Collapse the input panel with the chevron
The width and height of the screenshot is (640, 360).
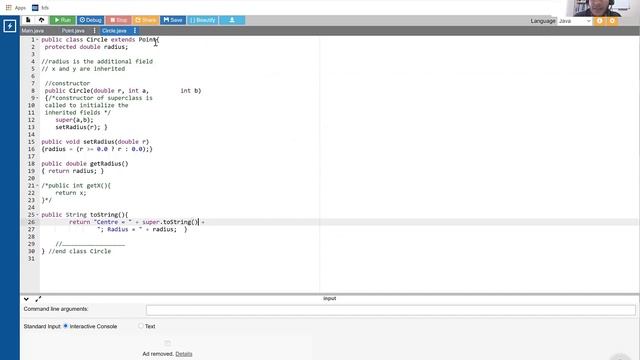[26, 299]
